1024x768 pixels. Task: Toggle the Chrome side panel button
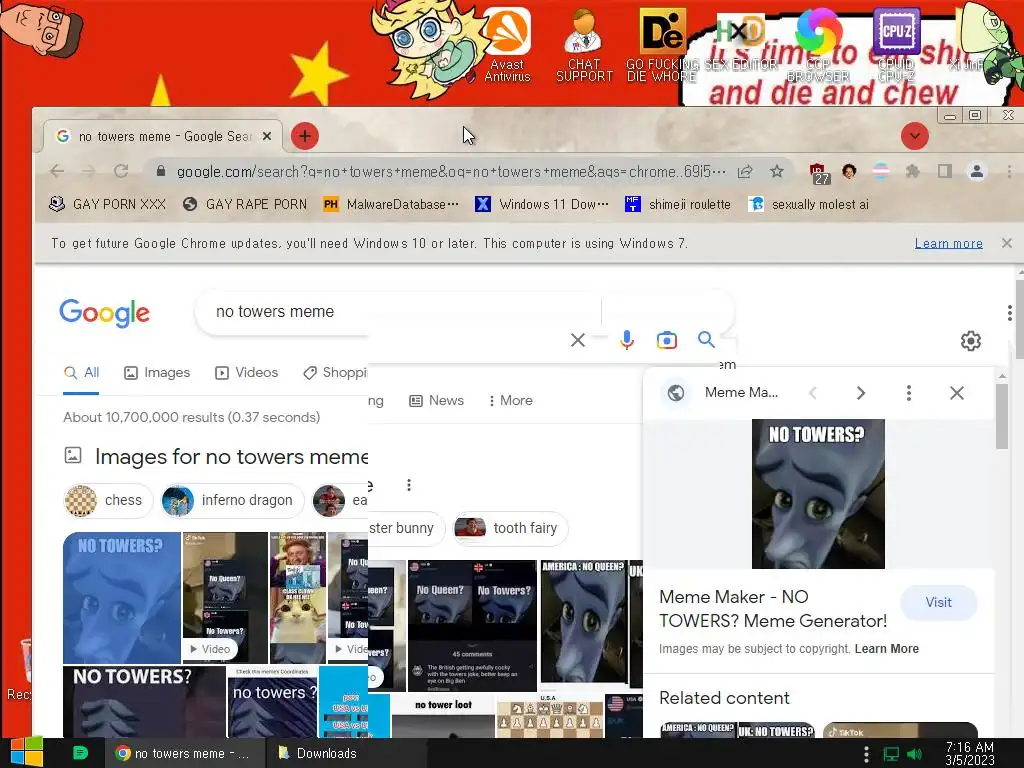[x=944, y=171]
